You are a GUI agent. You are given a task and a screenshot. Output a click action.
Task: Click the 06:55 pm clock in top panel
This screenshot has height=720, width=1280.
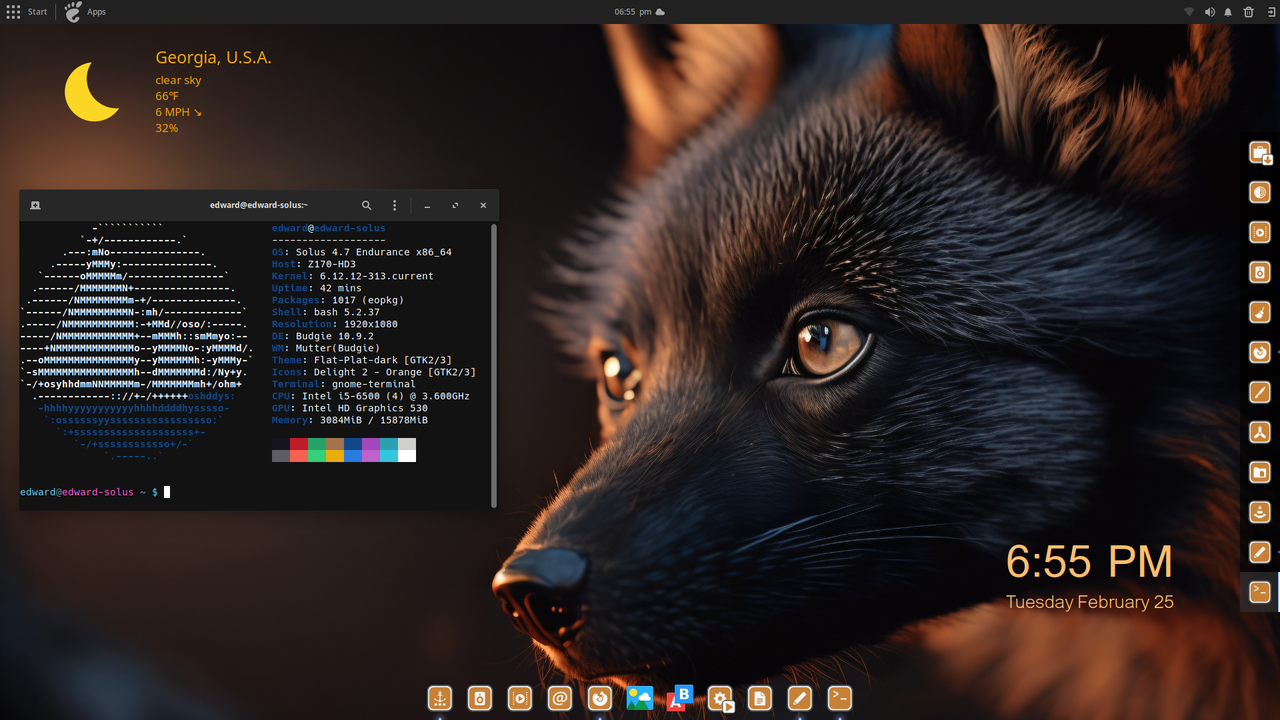tap(632, 12)
